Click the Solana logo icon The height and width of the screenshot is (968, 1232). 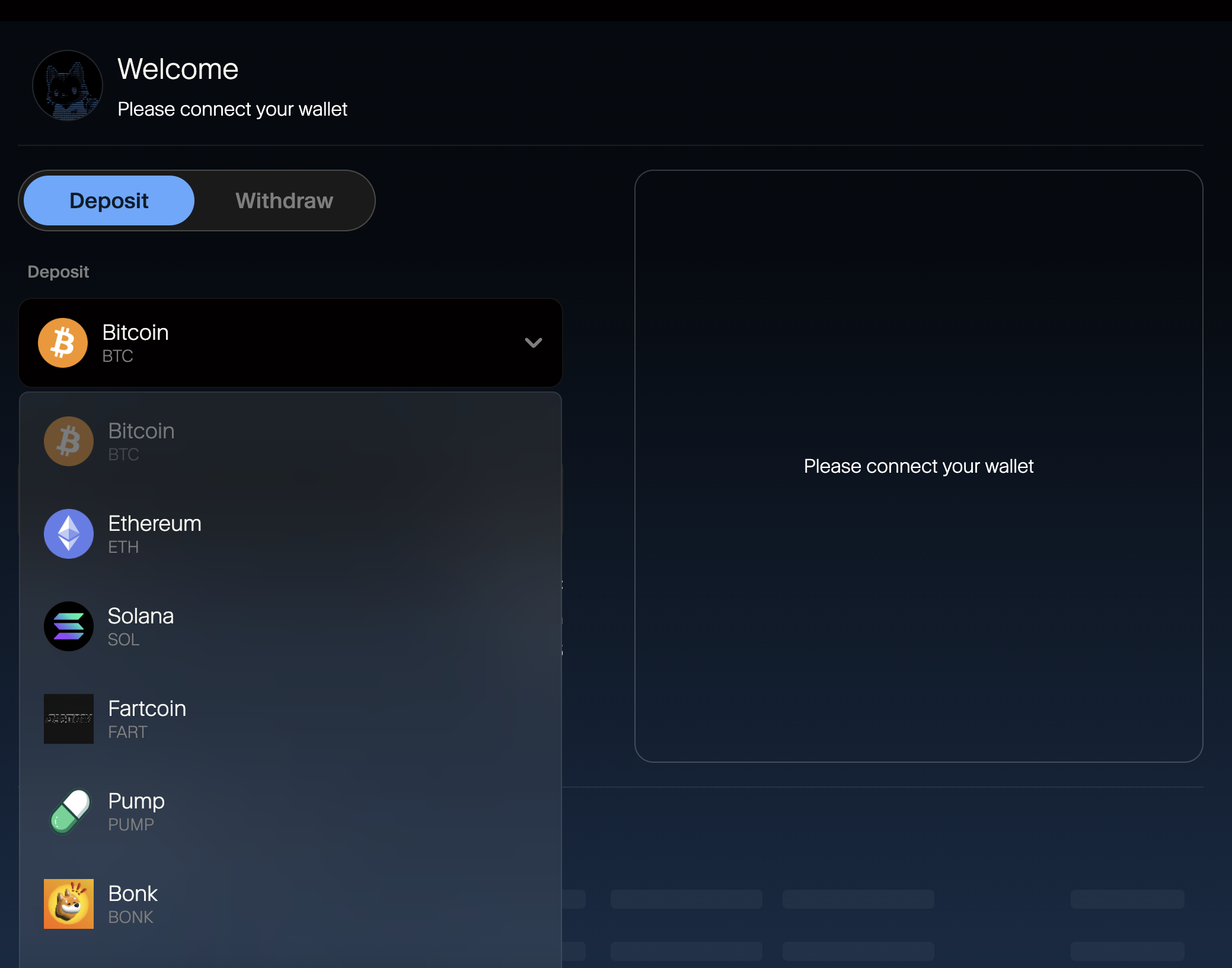pyautogui.click(x=69, y=626)
